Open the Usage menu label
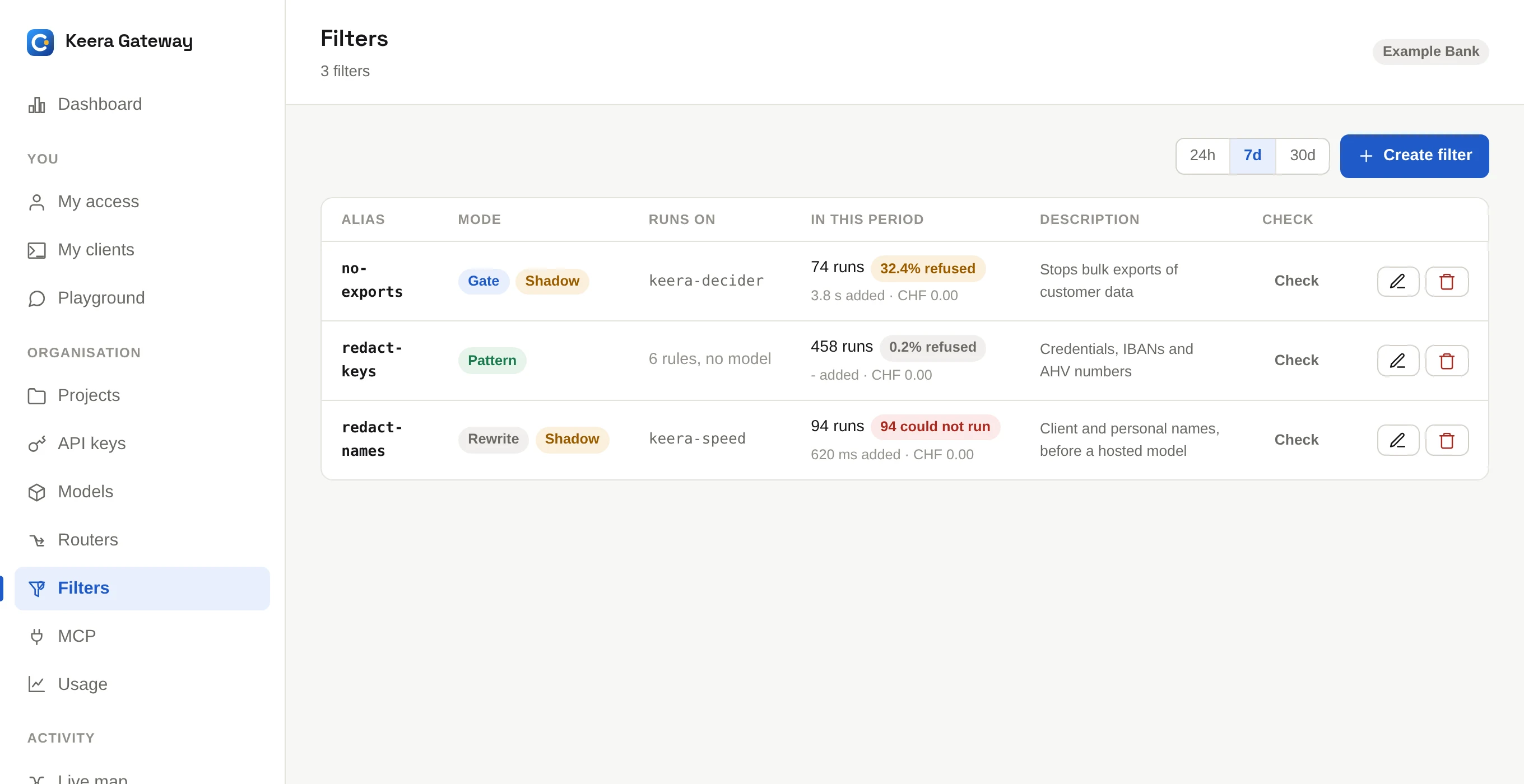Screen dimensions: 1524x784 tap(82, 684)
